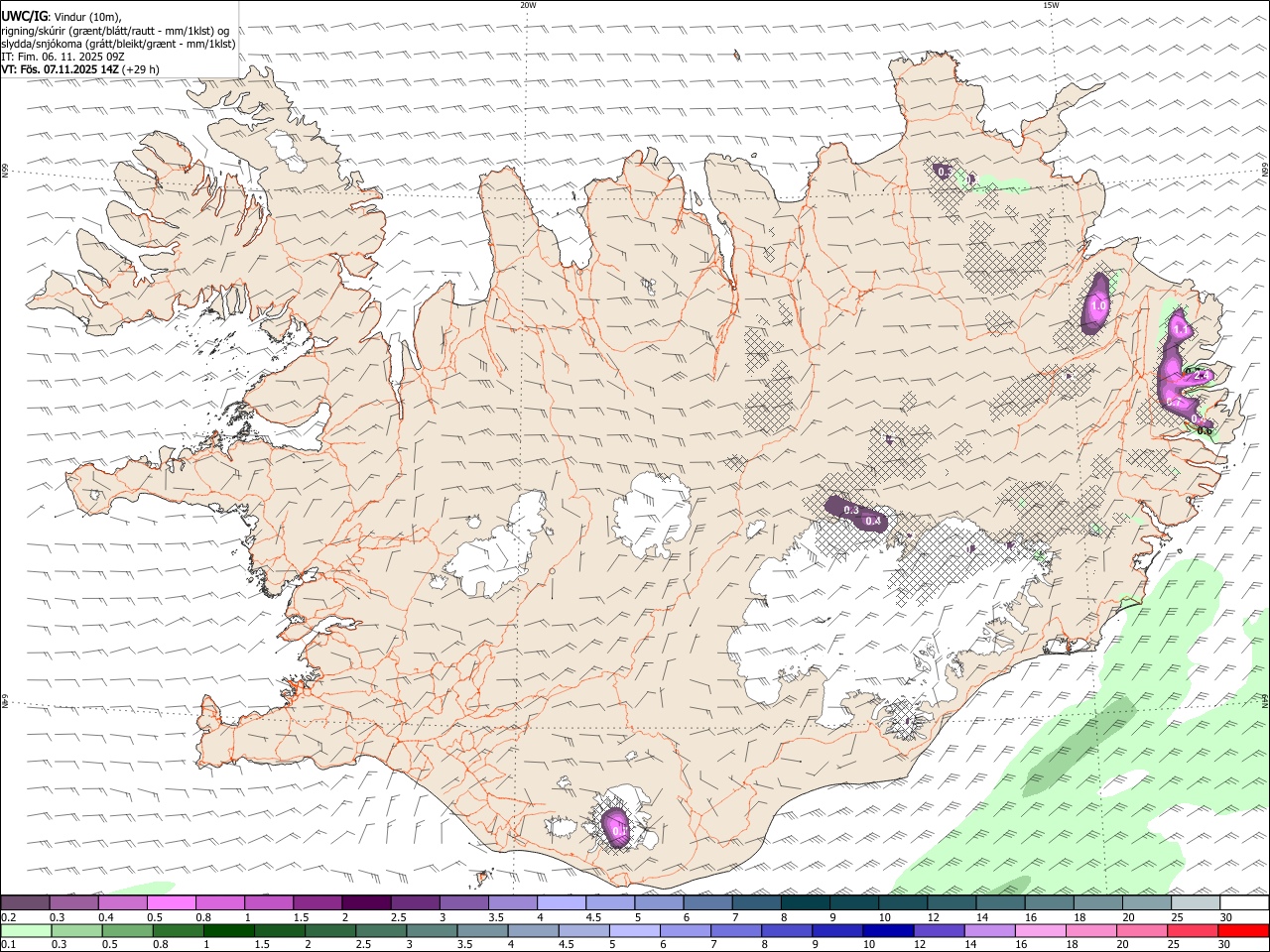Click the '0.1' label starting the rain legend

point(9,945)
